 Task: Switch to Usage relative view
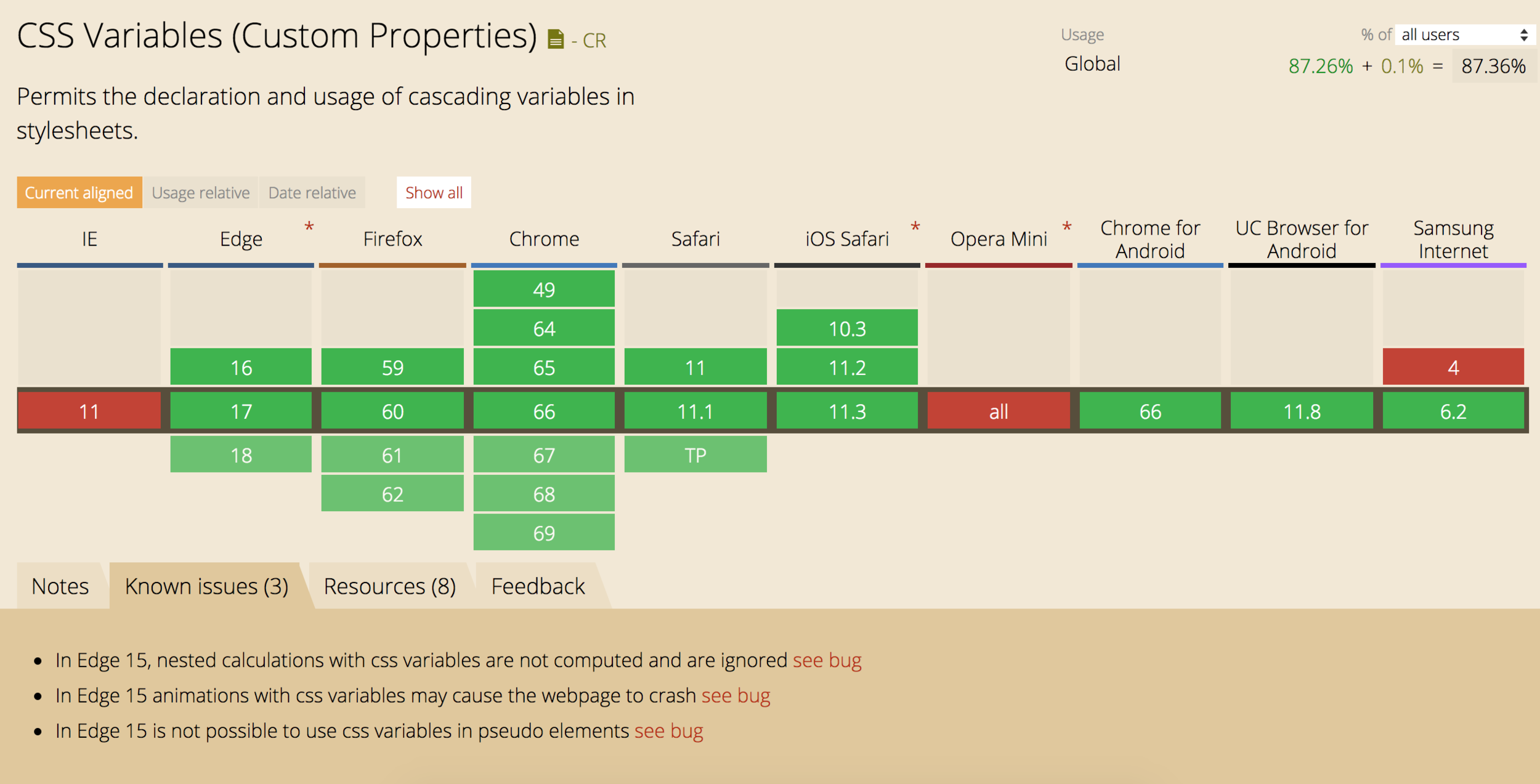click(x=201, y=193)
